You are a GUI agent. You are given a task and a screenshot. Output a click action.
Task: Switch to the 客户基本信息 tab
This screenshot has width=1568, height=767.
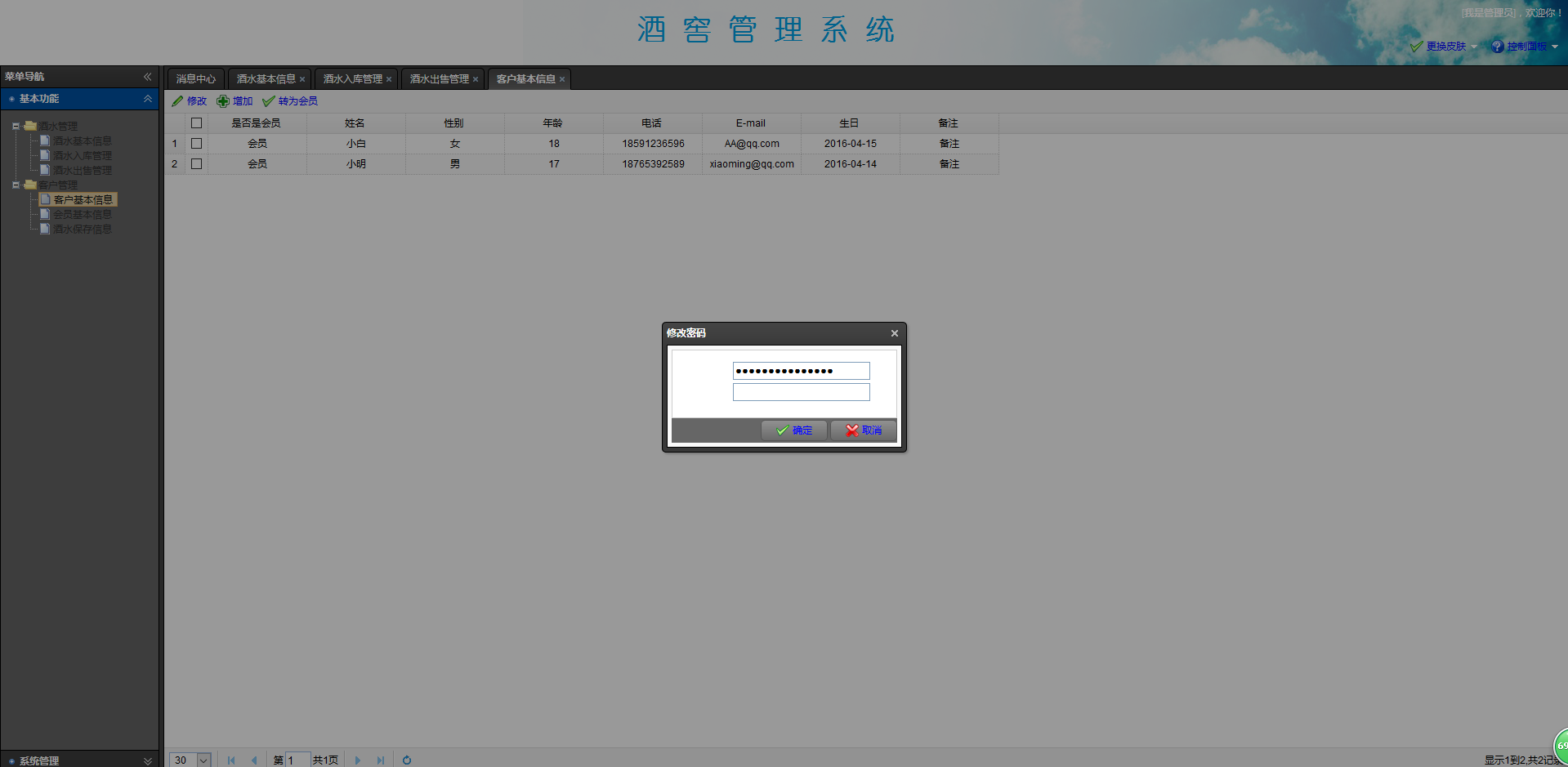pyautogui.click(x=525, y=79)
